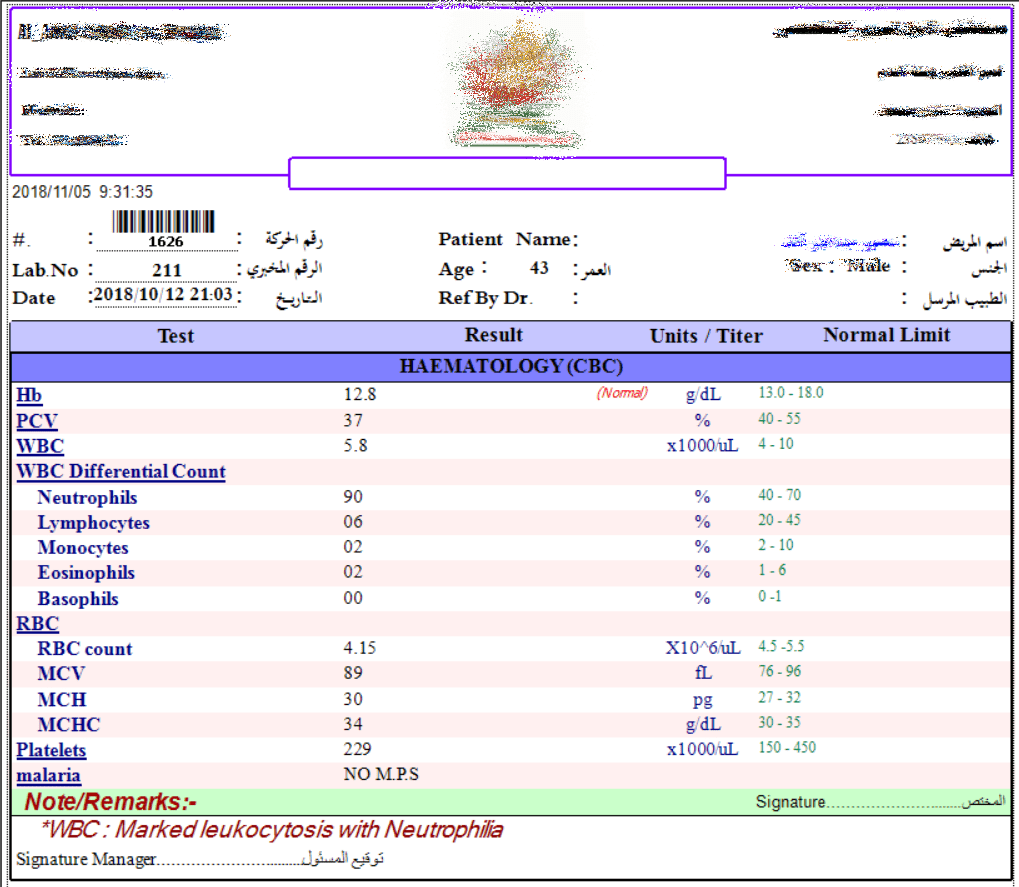Viewport: 1019px width, 887px height.
Task: Click the Date field 2018/10/12 21:03
Action: (165, 296)
